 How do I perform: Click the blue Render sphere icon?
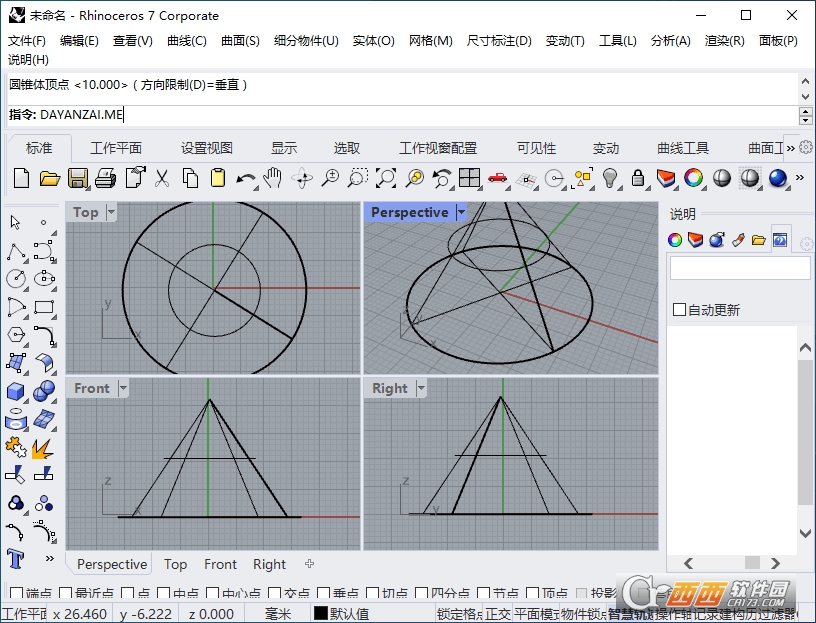pos(778,178)
